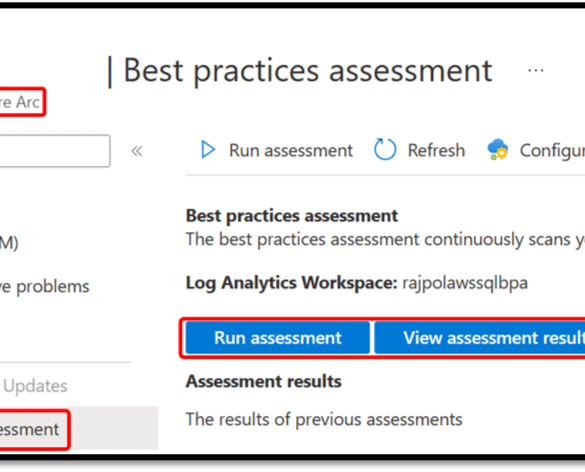
Task: Click the blue Run assessment button
Action: [x=278, y=338]
